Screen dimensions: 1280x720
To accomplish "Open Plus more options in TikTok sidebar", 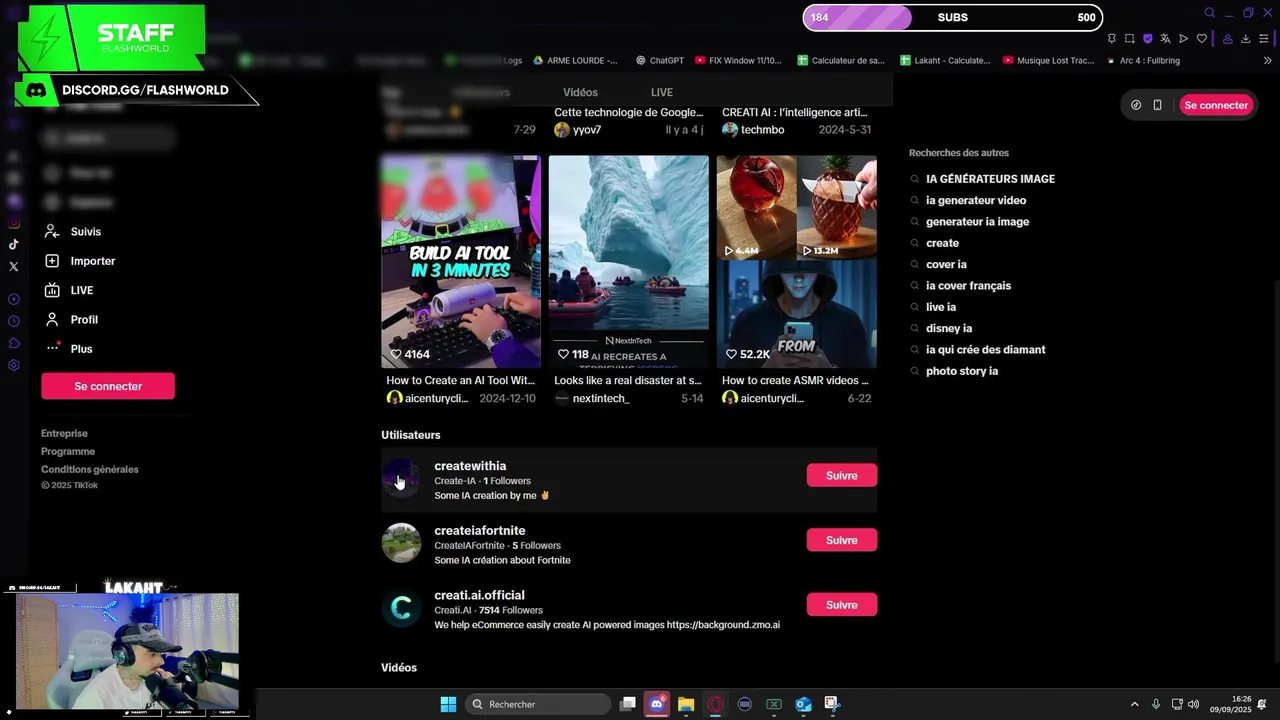I will 68,349.
